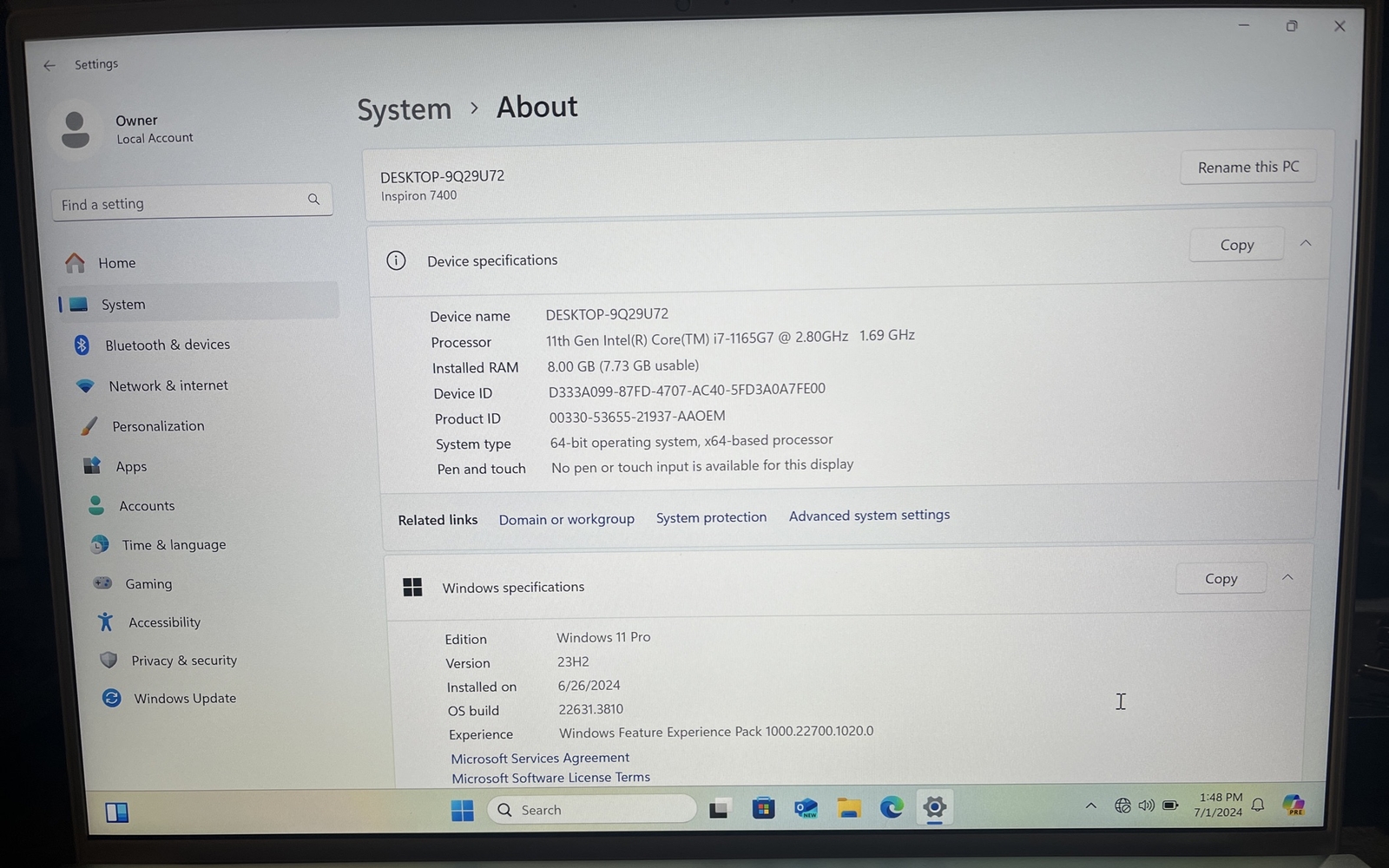Click the Device ID D333A099 value
This screenshot has width=1389, height=868.
pyautogui.click(x=687, y=391)
